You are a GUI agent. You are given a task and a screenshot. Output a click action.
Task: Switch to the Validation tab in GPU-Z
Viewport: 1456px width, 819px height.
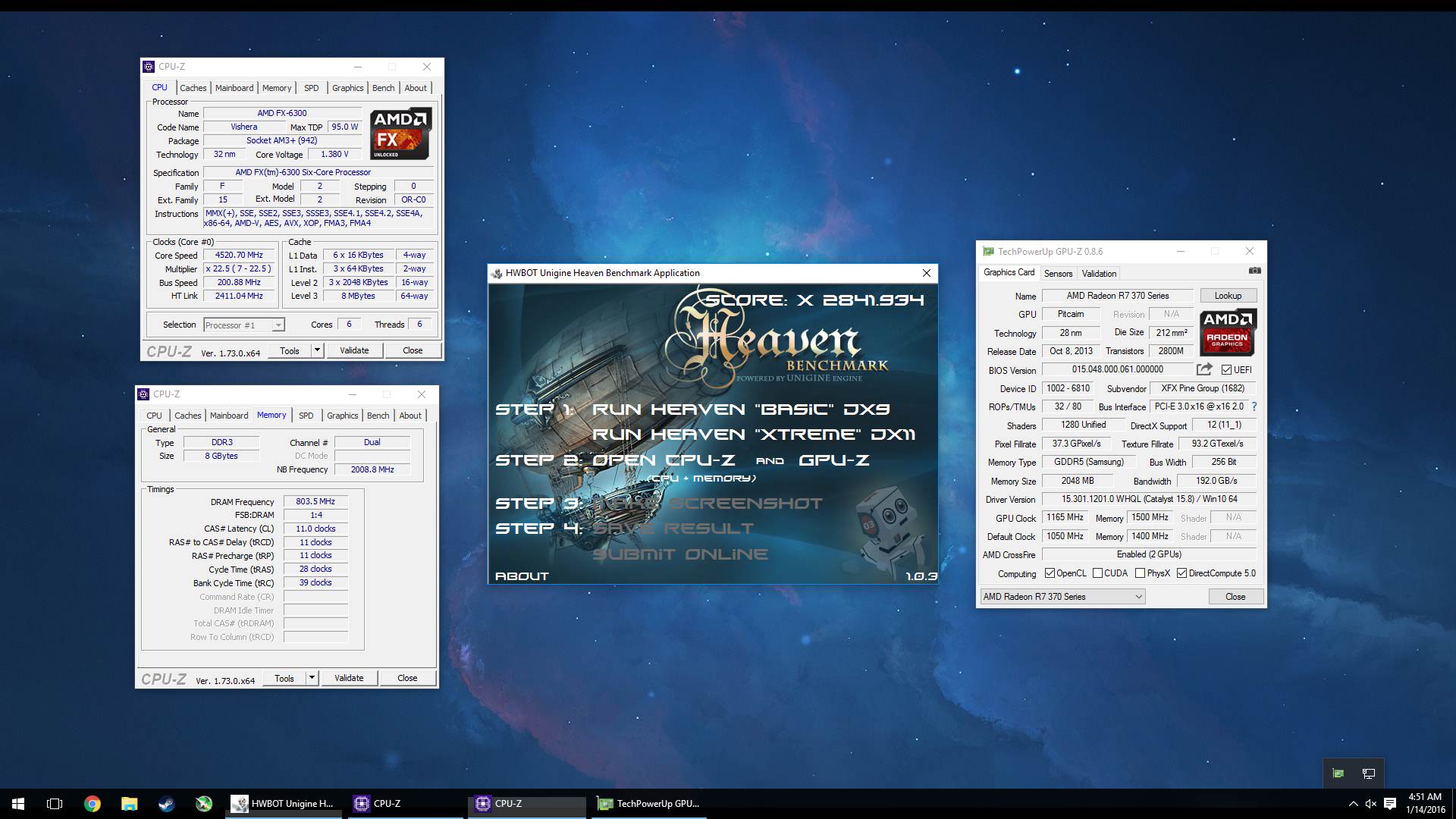1099,274
